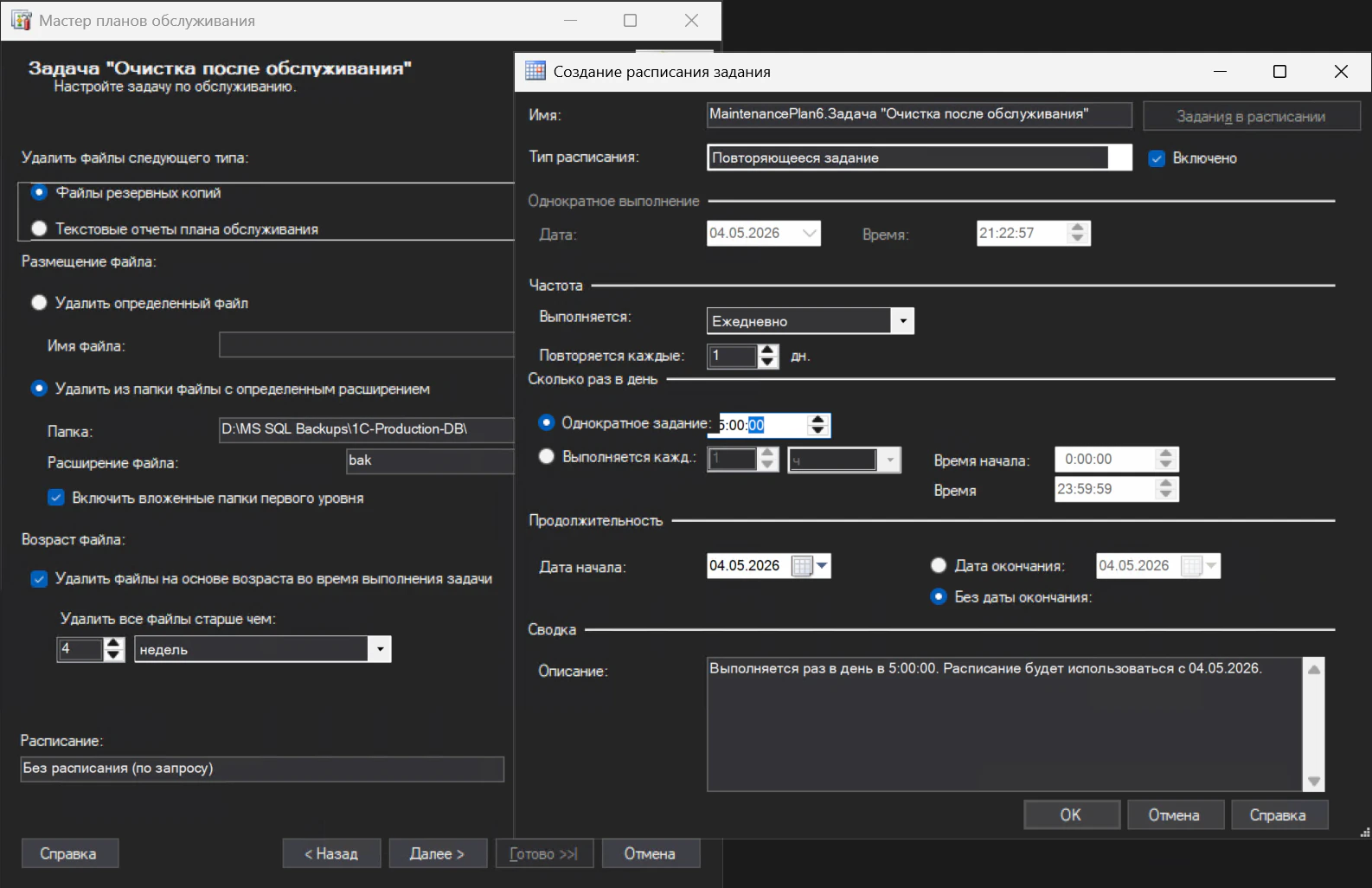Click the 'Имя файла' input field
This screenshot has width=1372, height=888.
(x=367, y=345)
